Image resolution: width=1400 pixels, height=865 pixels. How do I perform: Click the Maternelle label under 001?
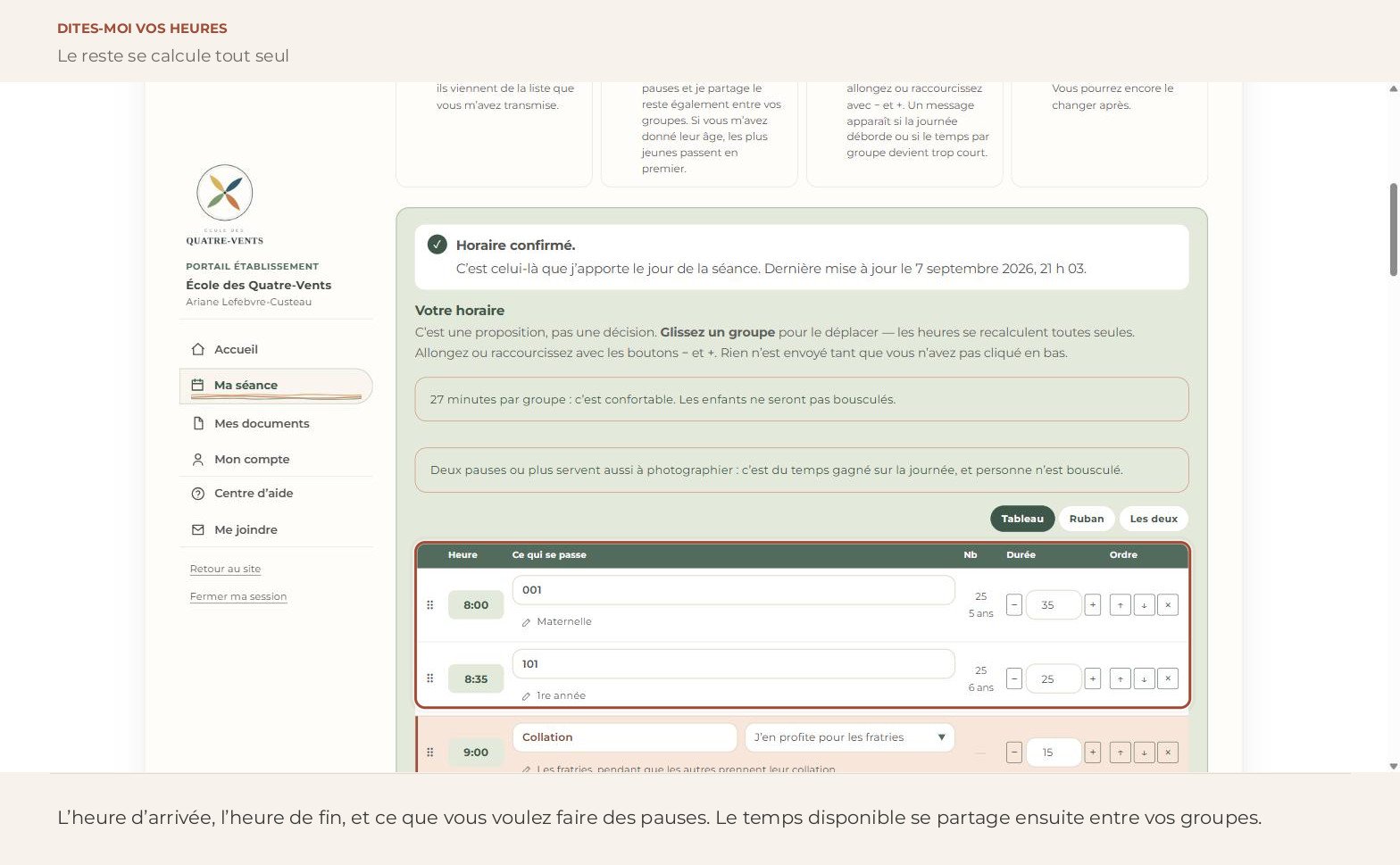point(564,622)
